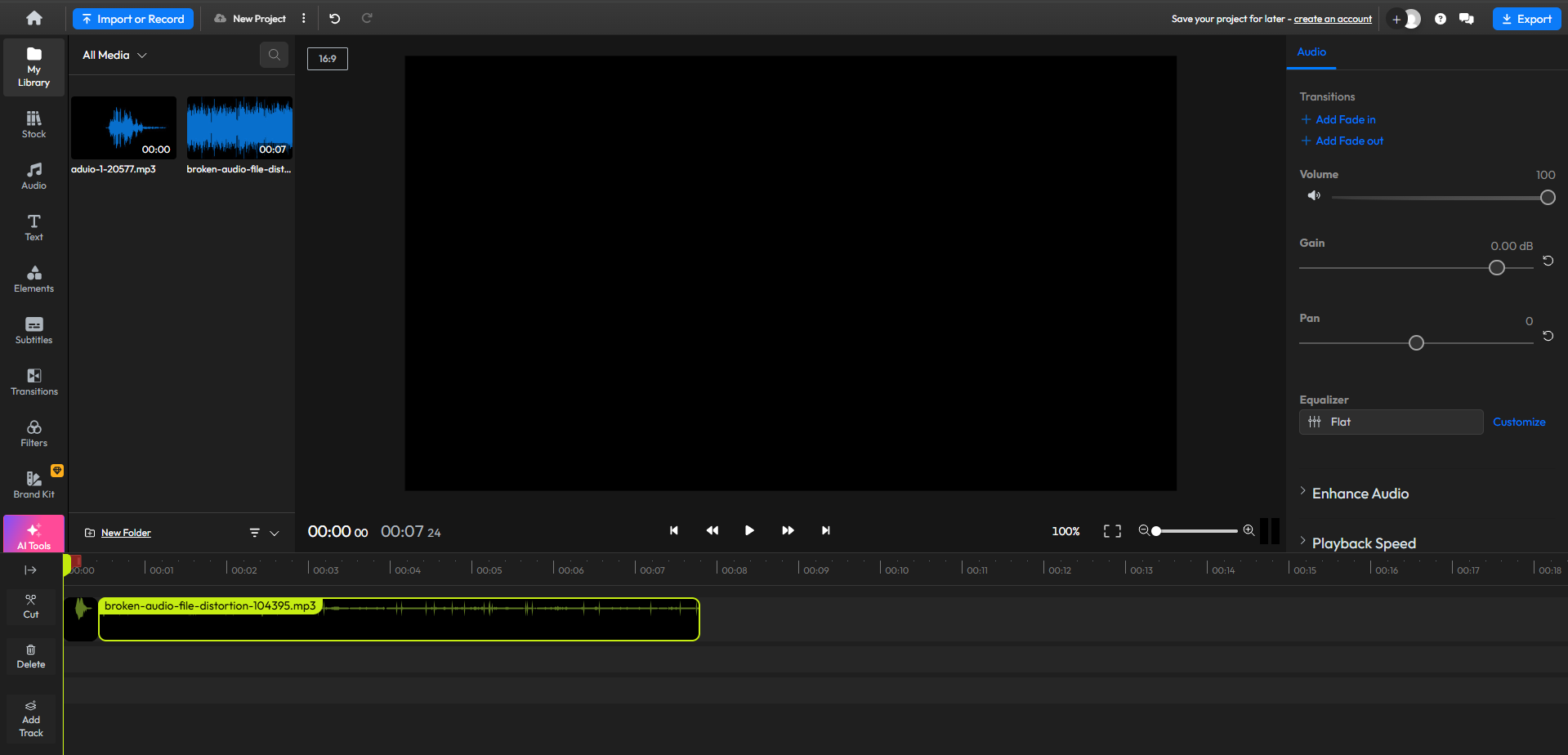The height and width of the screenshot is (755, 1568).
Task: Open the Subtitles panel
Action: pos(34,330)
